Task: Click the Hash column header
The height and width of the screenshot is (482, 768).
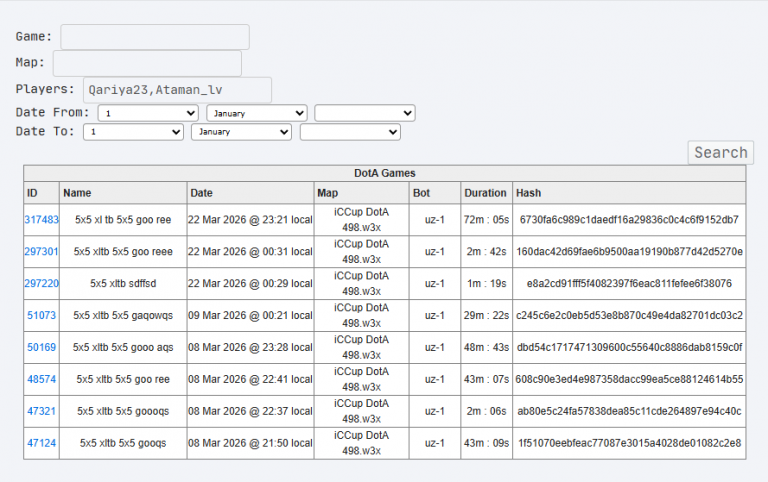Action: pos(629,193)
